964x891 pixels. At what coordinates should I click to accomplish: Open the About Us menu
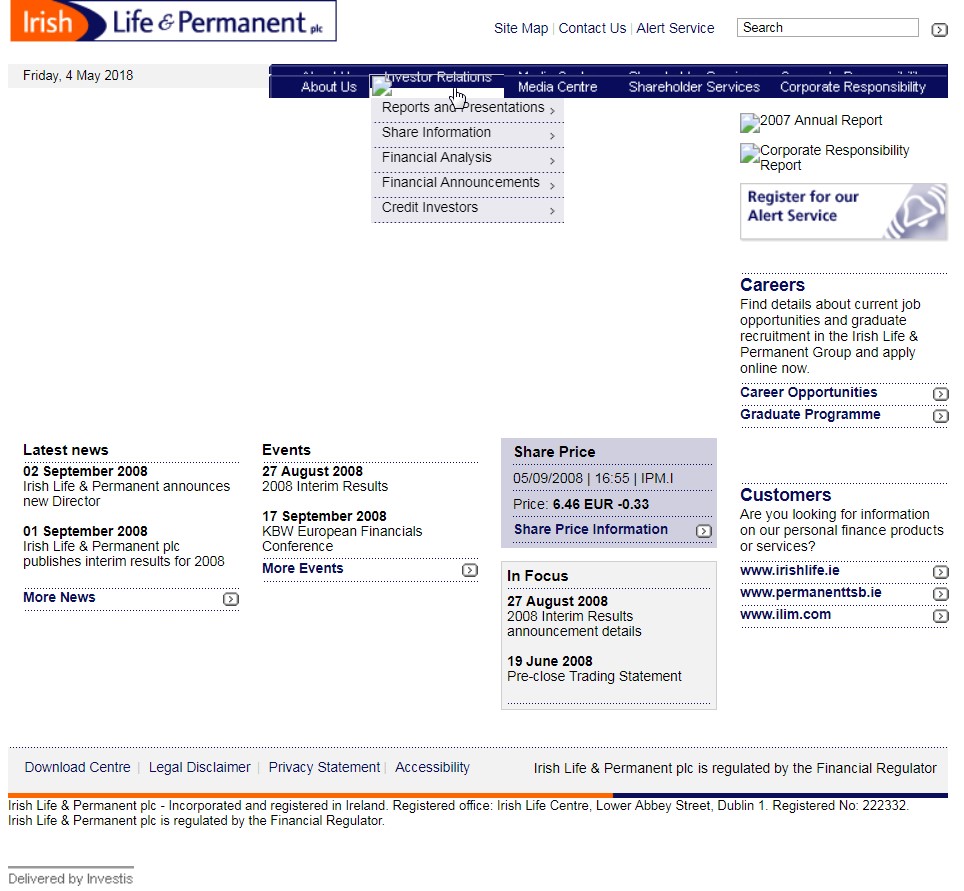tap(328, 87)
